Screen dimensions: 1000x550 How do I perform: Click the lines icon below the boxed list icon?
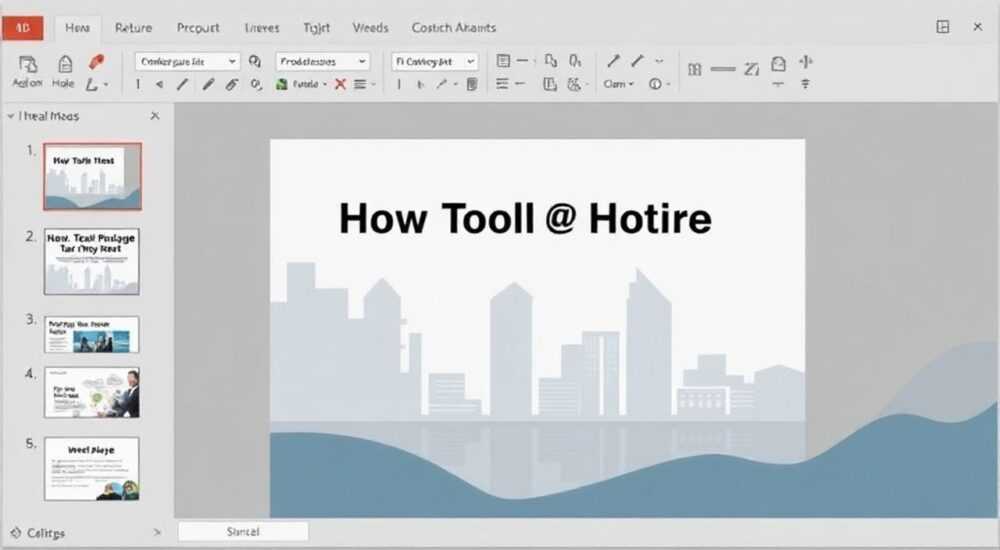[x=503, y=84]
